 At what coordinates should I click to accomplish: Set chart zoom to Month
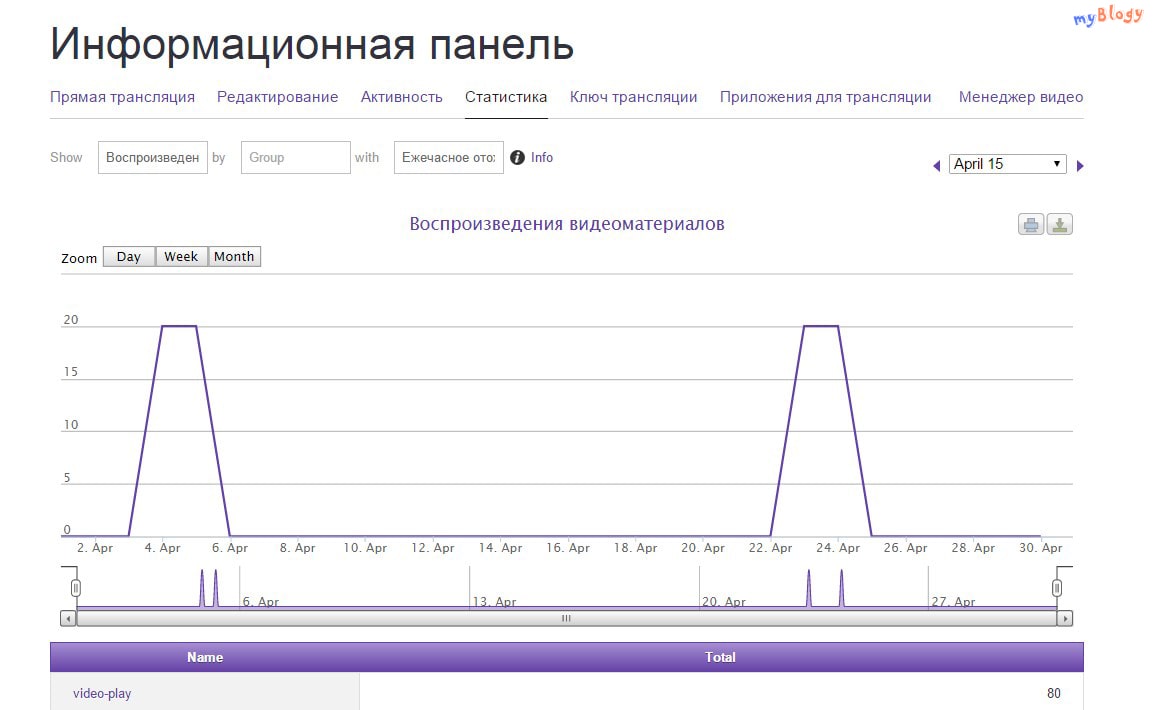[234, 257]
